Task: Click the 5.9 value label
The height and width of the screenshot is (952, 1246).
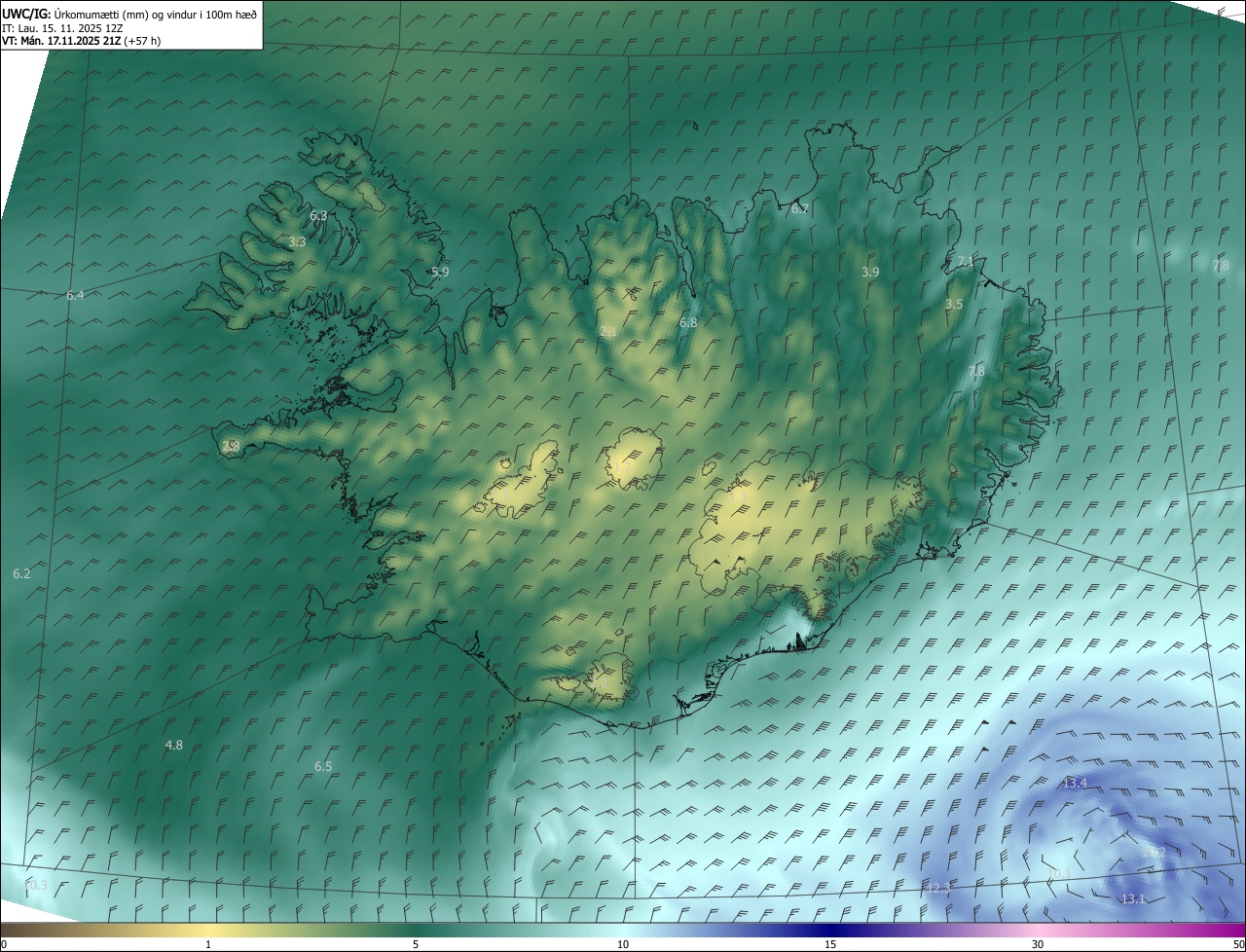Action: (440, 273)
